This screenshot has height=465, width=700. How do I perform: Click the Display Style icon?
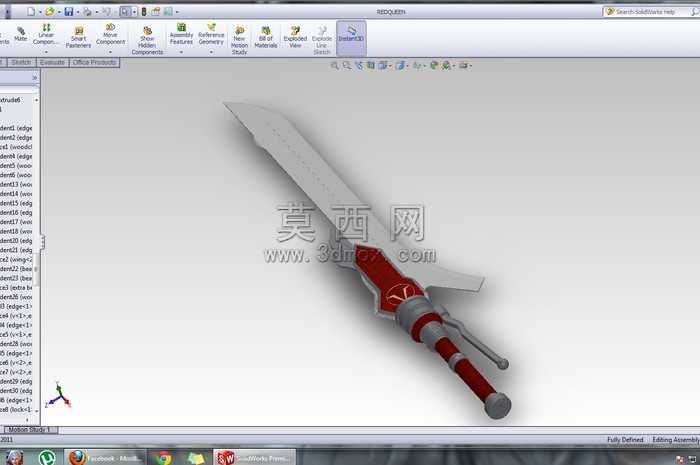pyautogui.click(x=400, y=66)
